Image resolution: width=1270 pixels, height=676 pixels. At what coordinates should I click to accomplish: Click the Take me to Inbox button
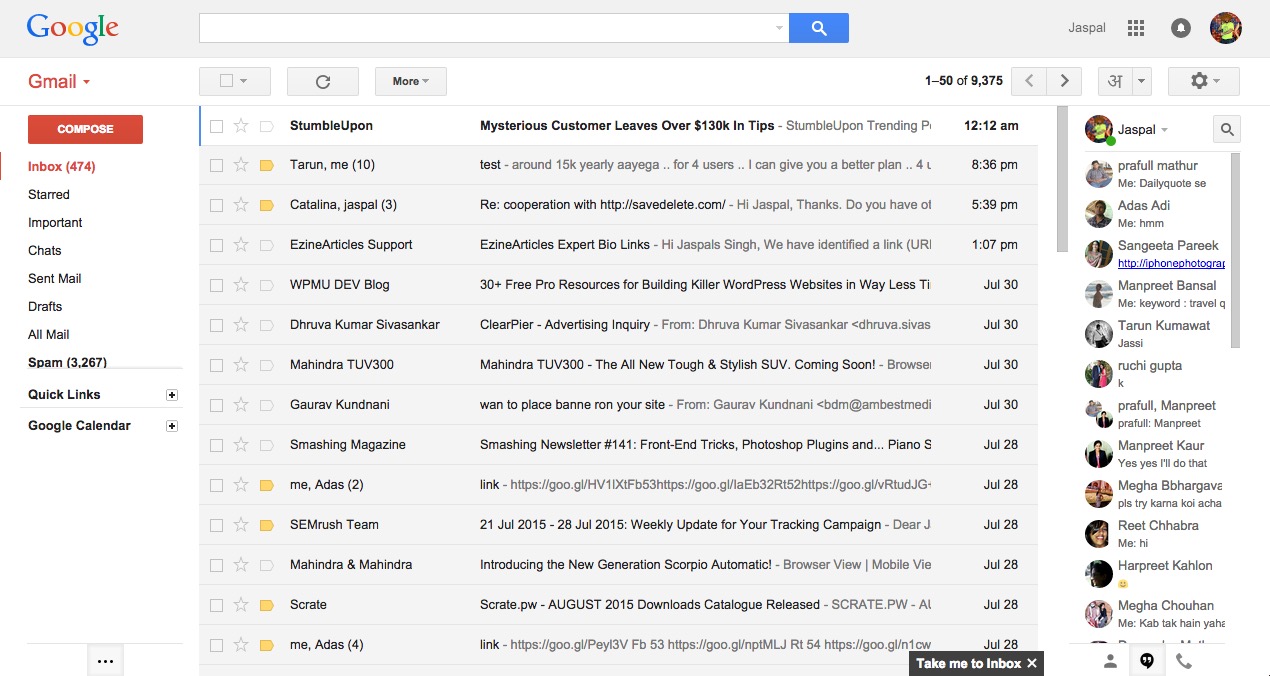pyautogui.click(x=968, y=663)
